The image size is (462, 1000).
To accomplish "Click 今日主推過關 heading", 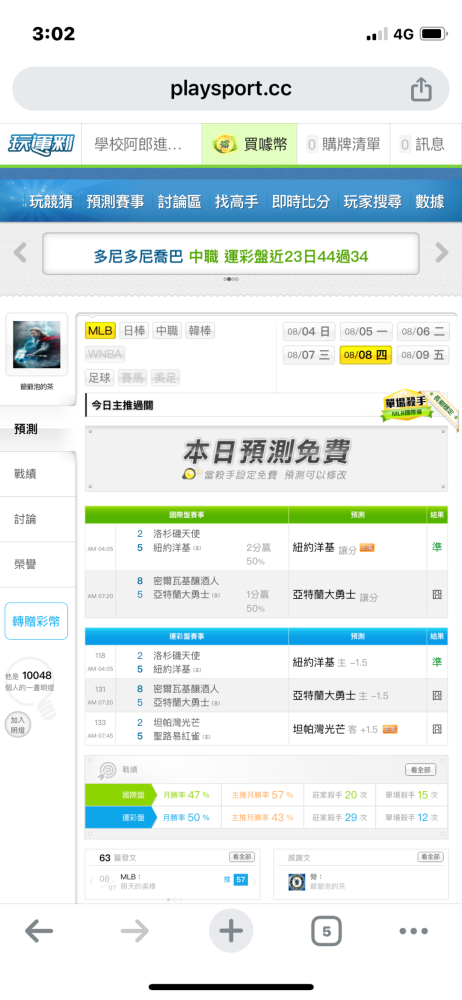I will tap(123, 405).
